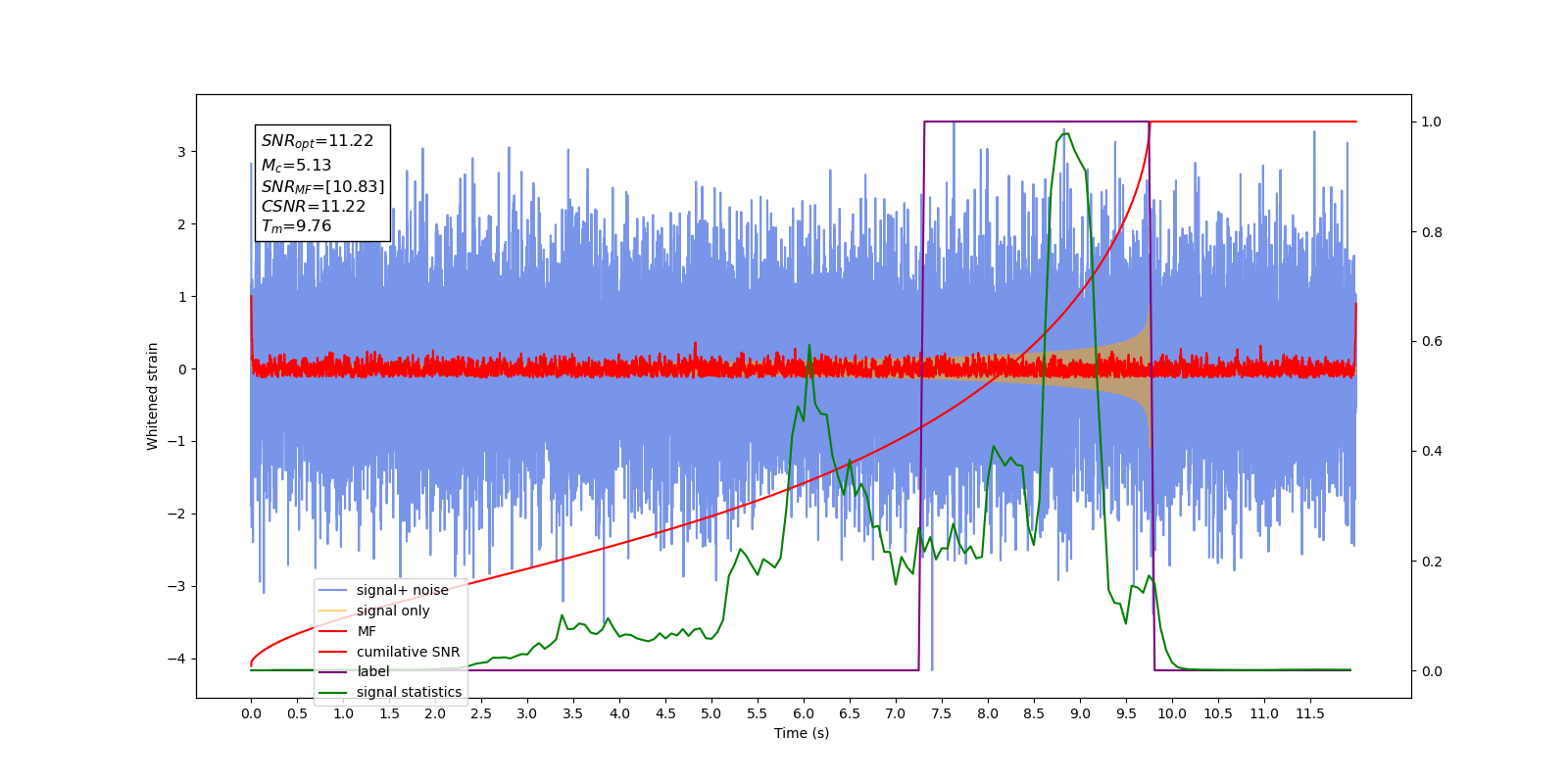
Task: Click the x-axis tick label 10.5
Action: 1218,713
